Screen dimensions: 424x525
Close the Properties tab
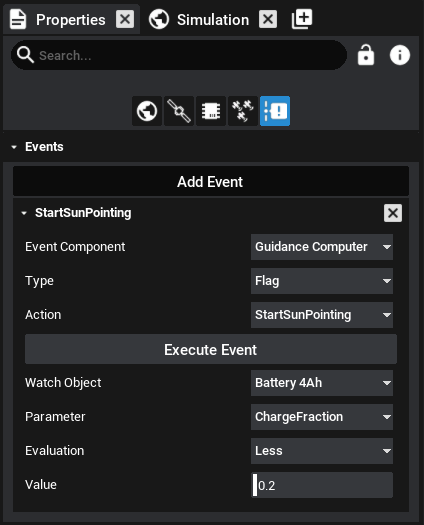[125, 19]
